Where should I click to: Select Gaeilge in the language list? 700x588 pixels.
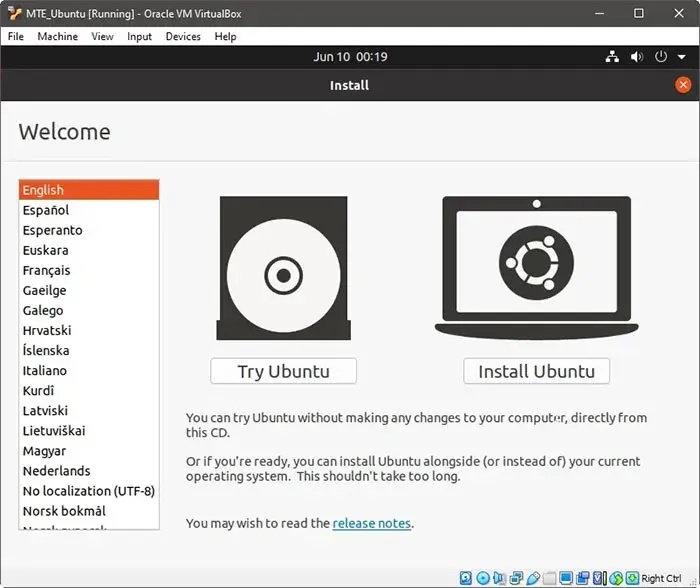pyautogui.click(x=89, y=290)
